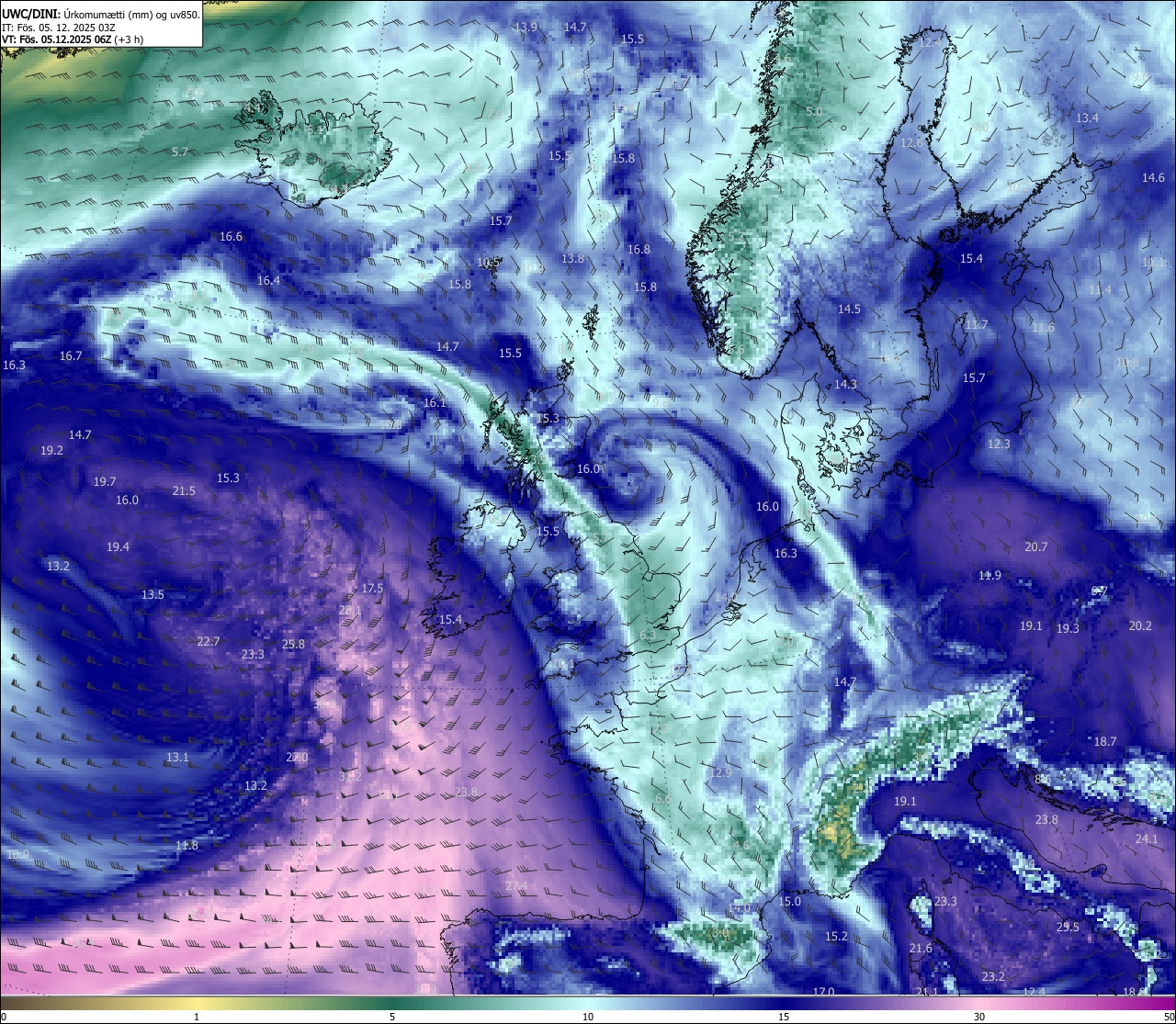Click the 5 label on the color scale
The image size is (1176, 1024).
click(392, 1017)
